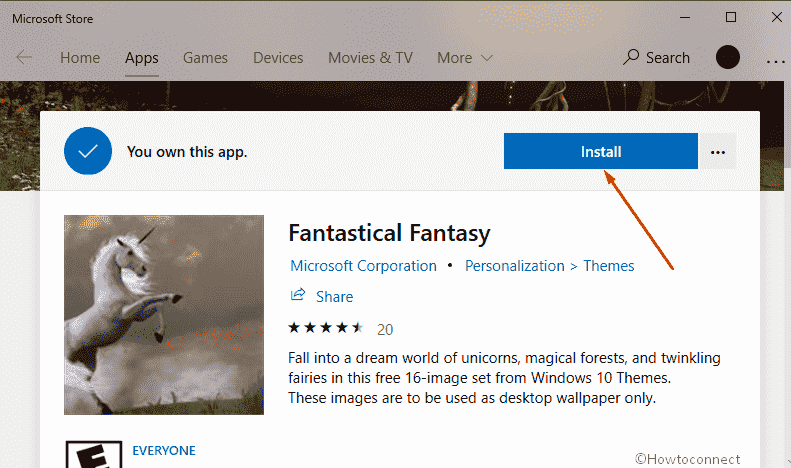Click the share arrow icon
Viewport: 791px width, 468px height.
pos(298,295)
